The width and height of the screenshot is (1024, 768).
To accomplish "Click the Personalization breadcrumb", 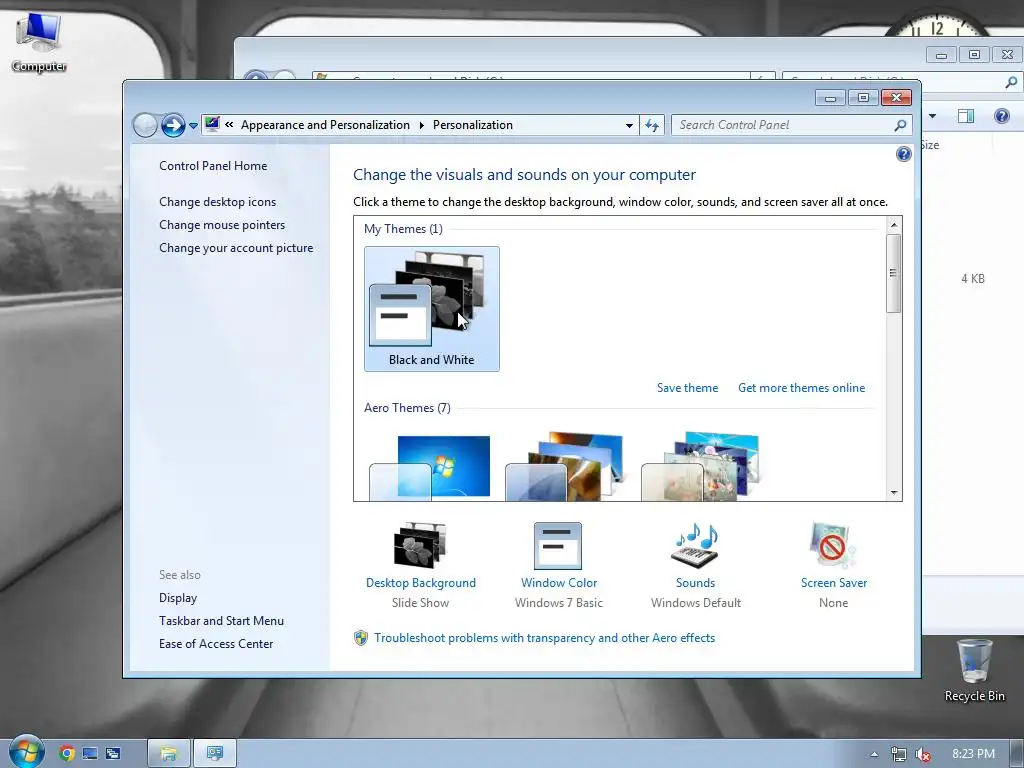I will 473,125.
